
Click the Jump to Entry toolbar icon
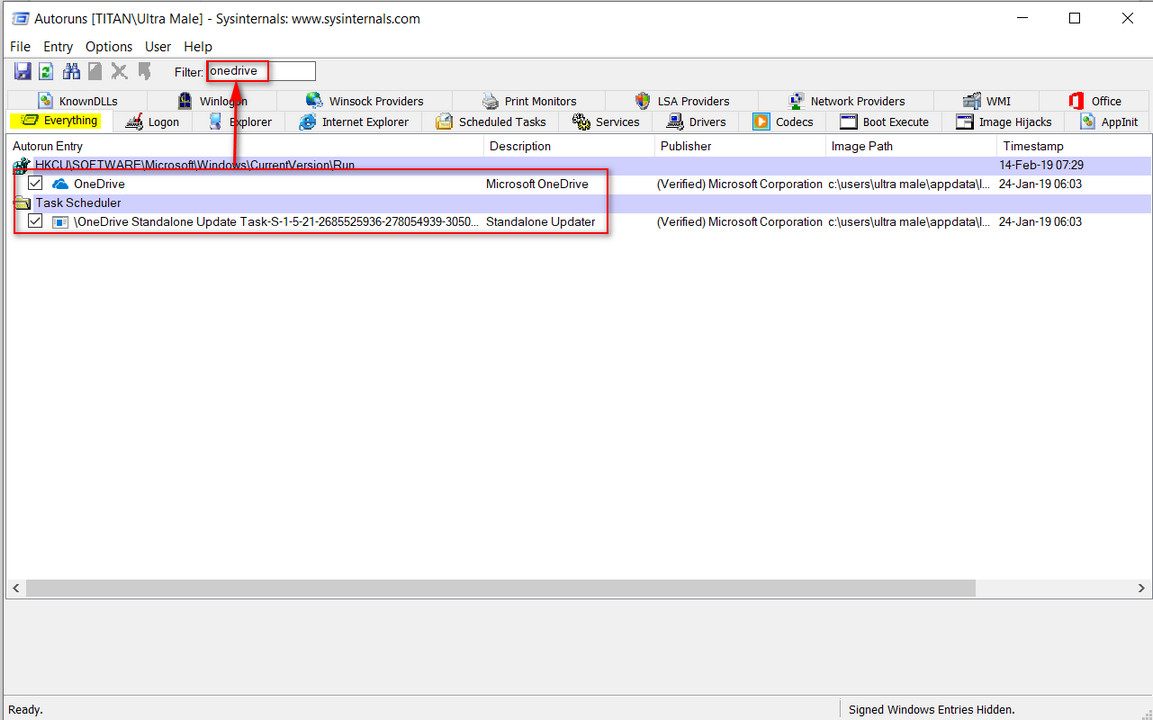[144, 71]
